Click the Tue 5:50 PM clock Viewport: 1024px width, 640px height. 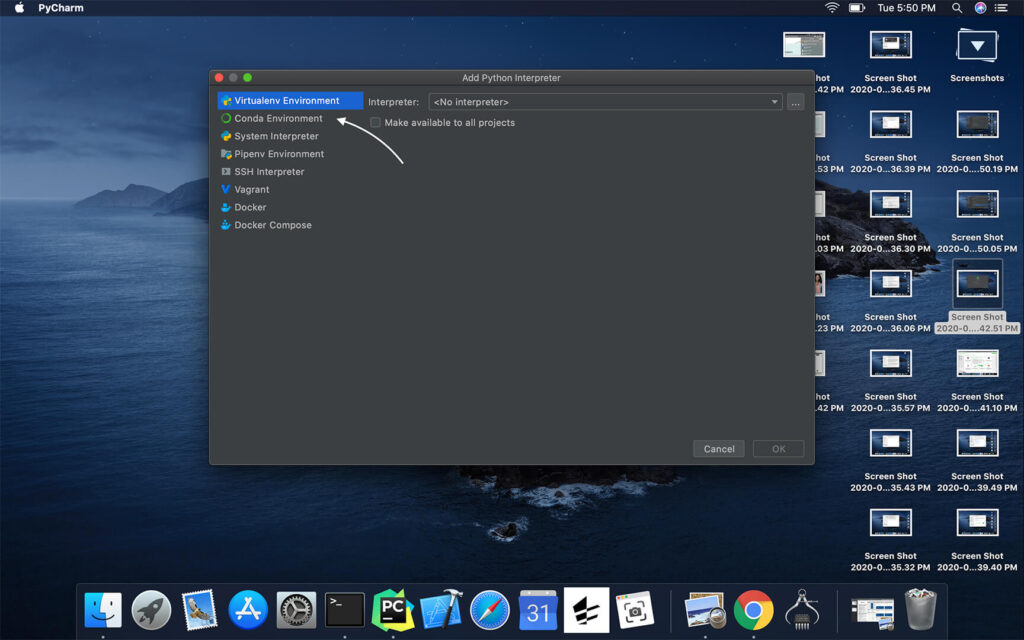[x=906, y=8]
